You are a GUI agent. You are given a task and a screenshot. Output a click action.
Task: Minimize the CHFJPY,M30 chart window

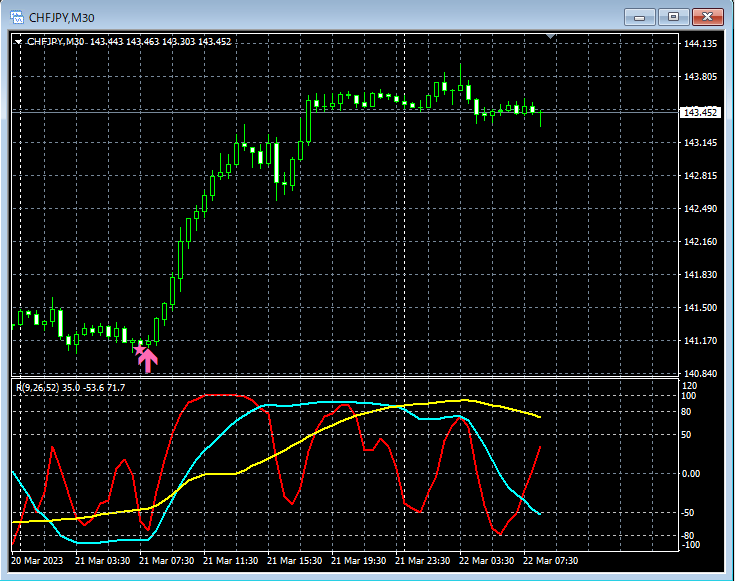point(639,17)
